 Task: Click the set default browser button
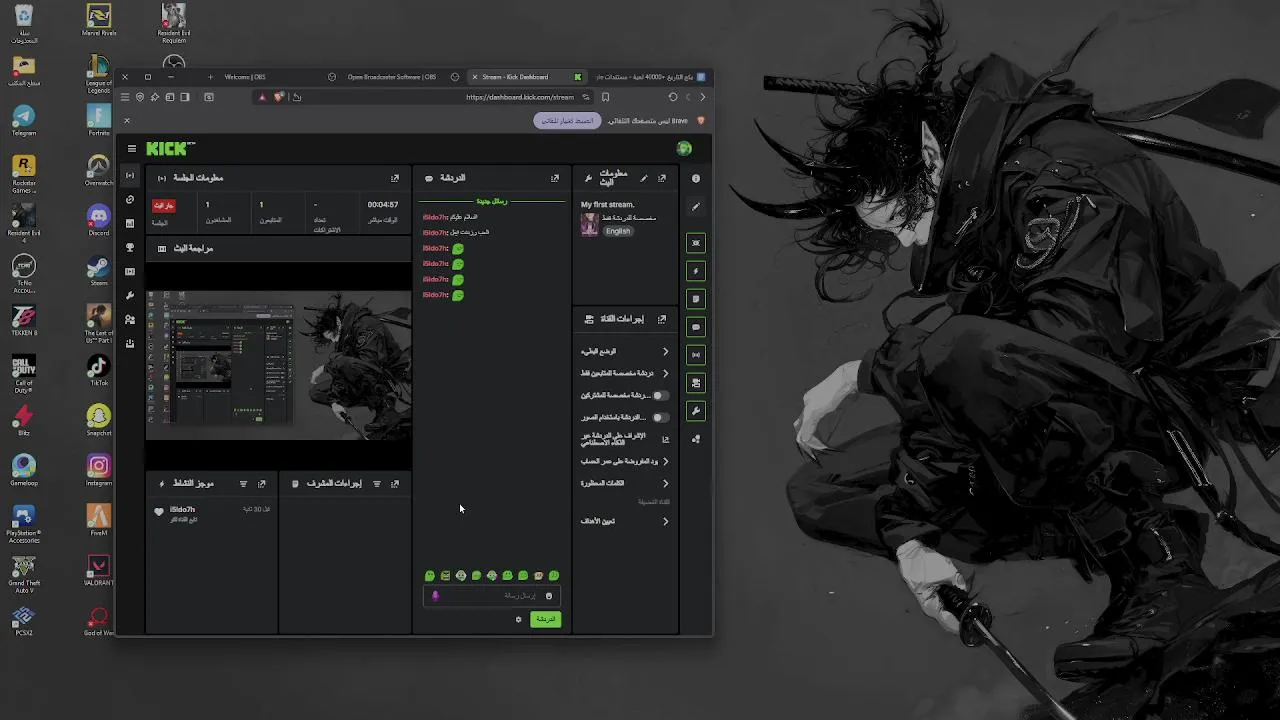568,121
